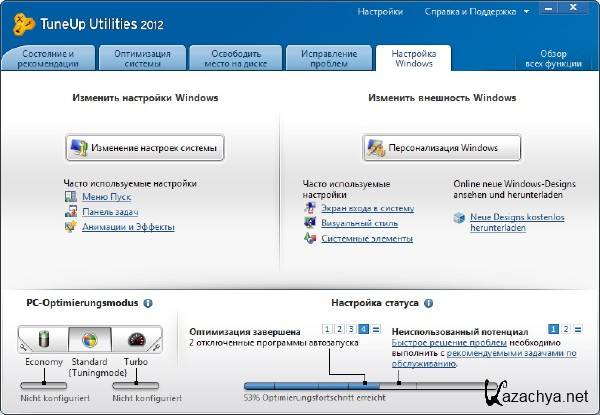Click info icon beside Настройка статуса
The width and height of the screenshot is (600, 415).
[x=428, y=302]
